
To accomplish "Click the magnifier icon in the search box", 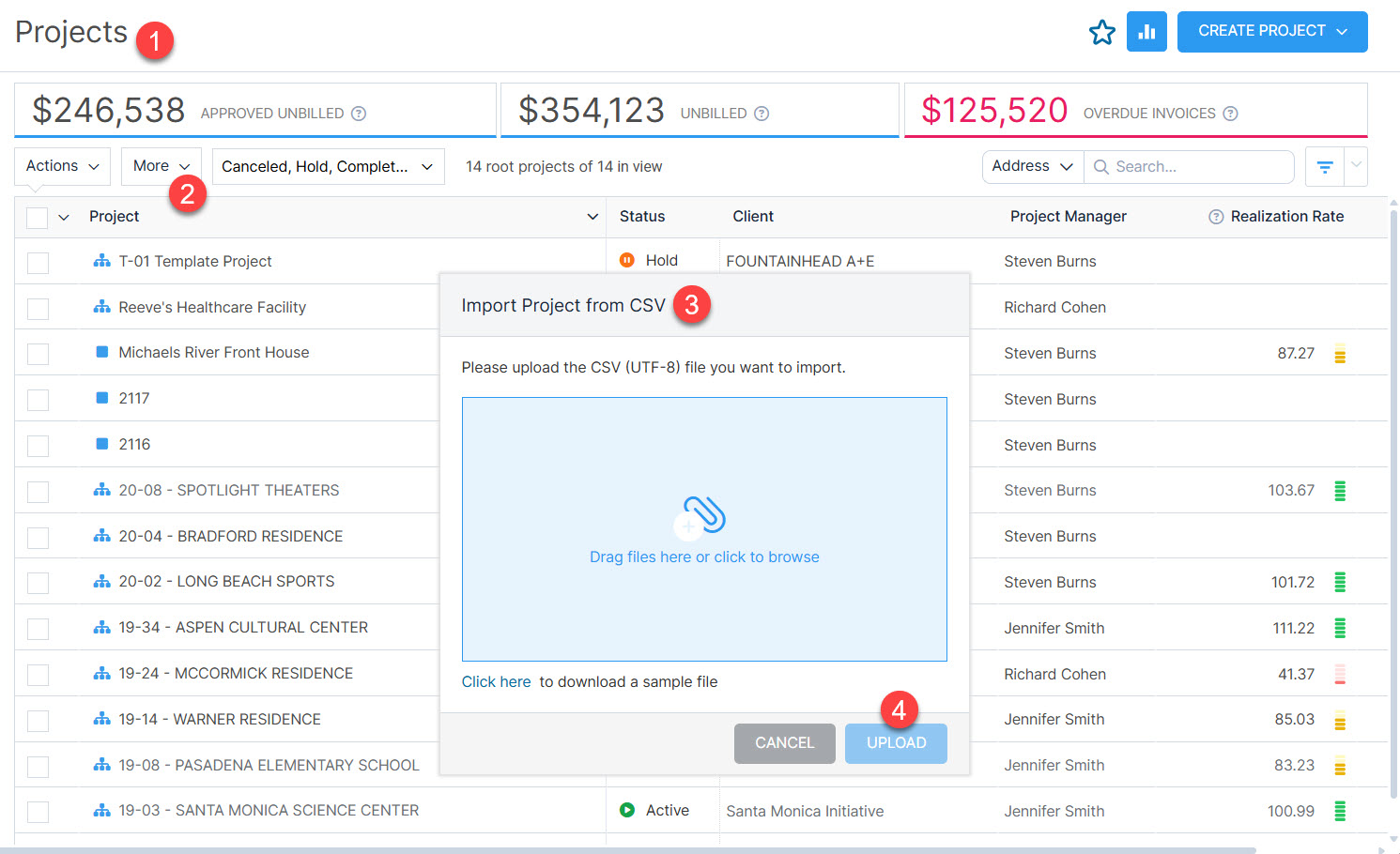I will [1100, 166].
